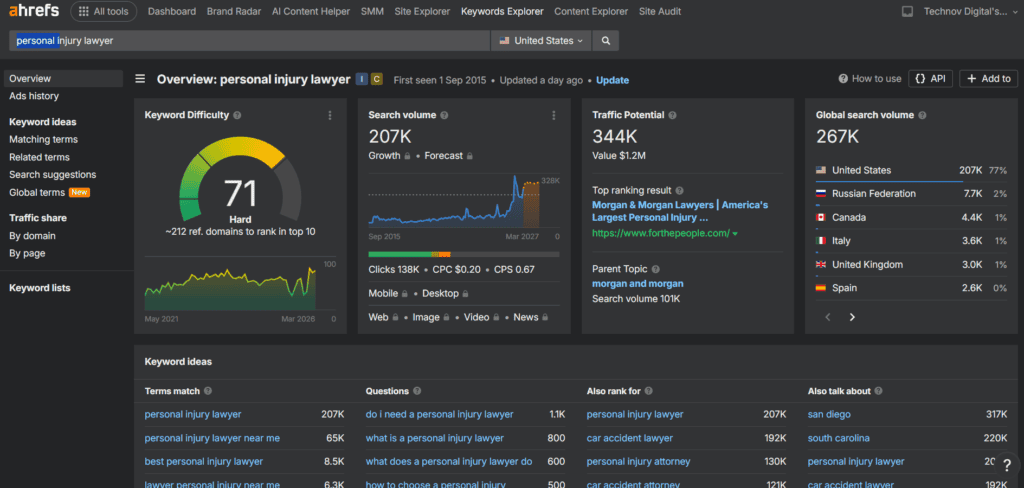Open Keyword lists in sidebar
The height and width of the screenshot is (488, 1024).
pyautogui.click(x=40, y=288)
